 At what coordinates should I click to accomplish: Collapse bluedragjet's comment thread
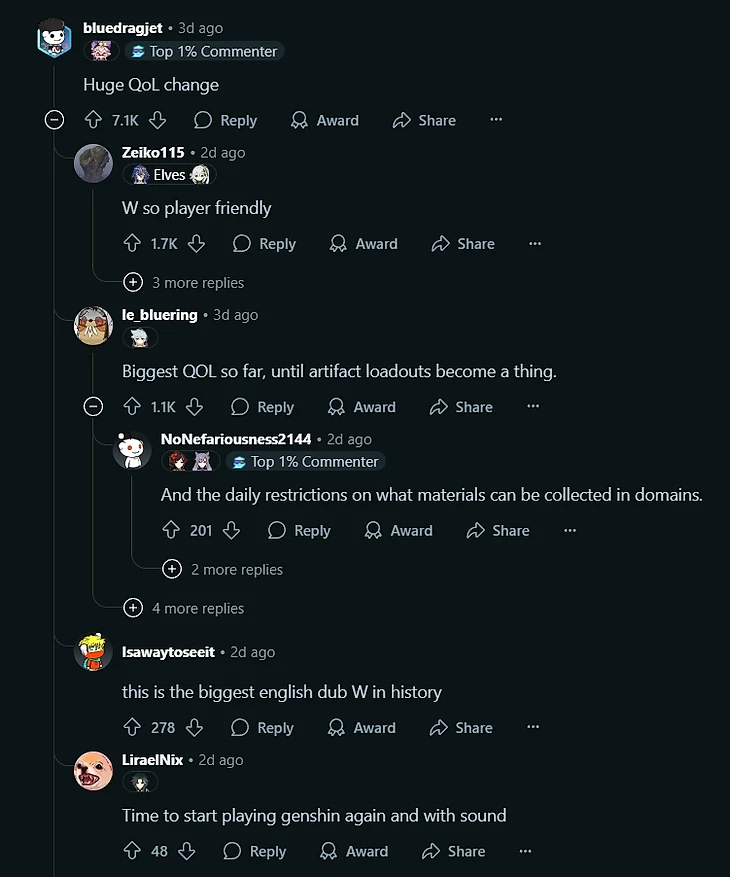55,120
